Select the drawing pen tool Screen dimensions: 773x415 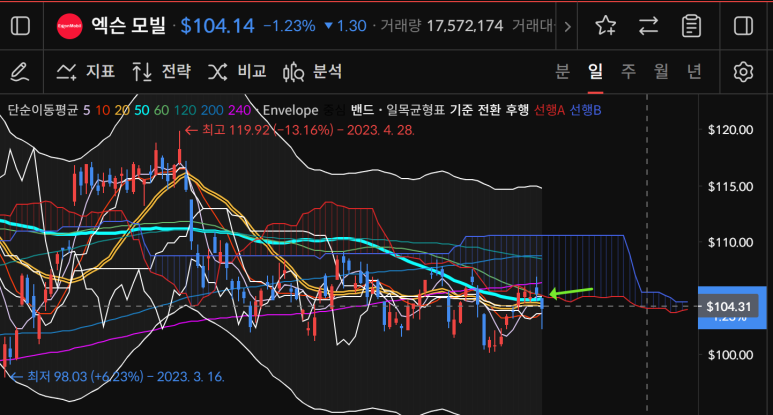(x=19, y=72)
